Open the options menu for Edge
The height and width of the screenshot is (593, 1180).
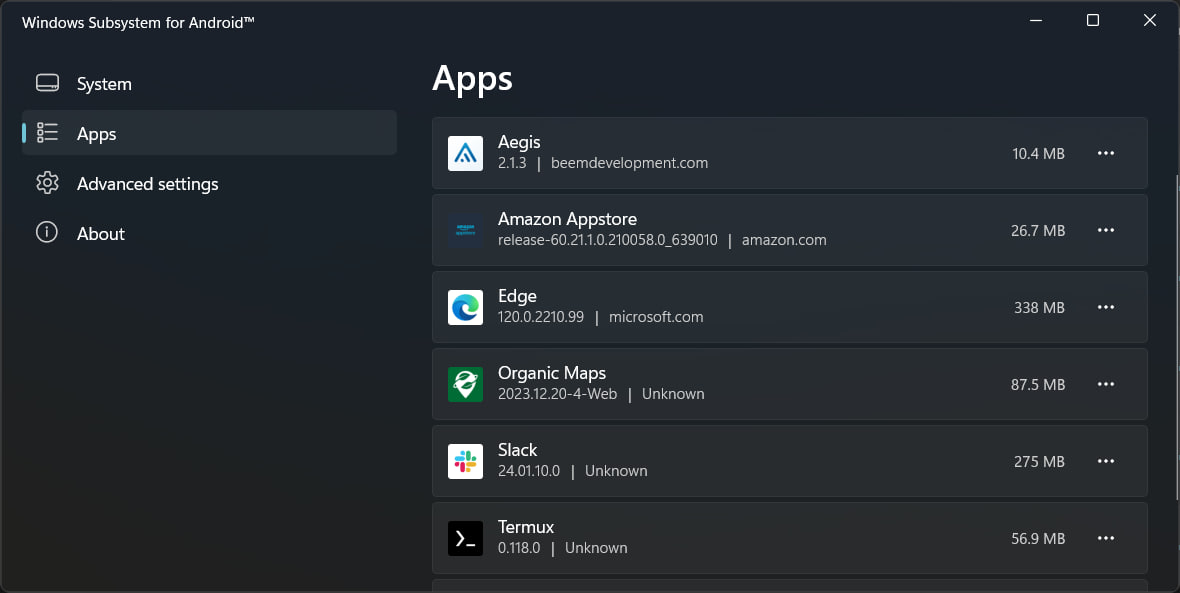click(1106, 307)
